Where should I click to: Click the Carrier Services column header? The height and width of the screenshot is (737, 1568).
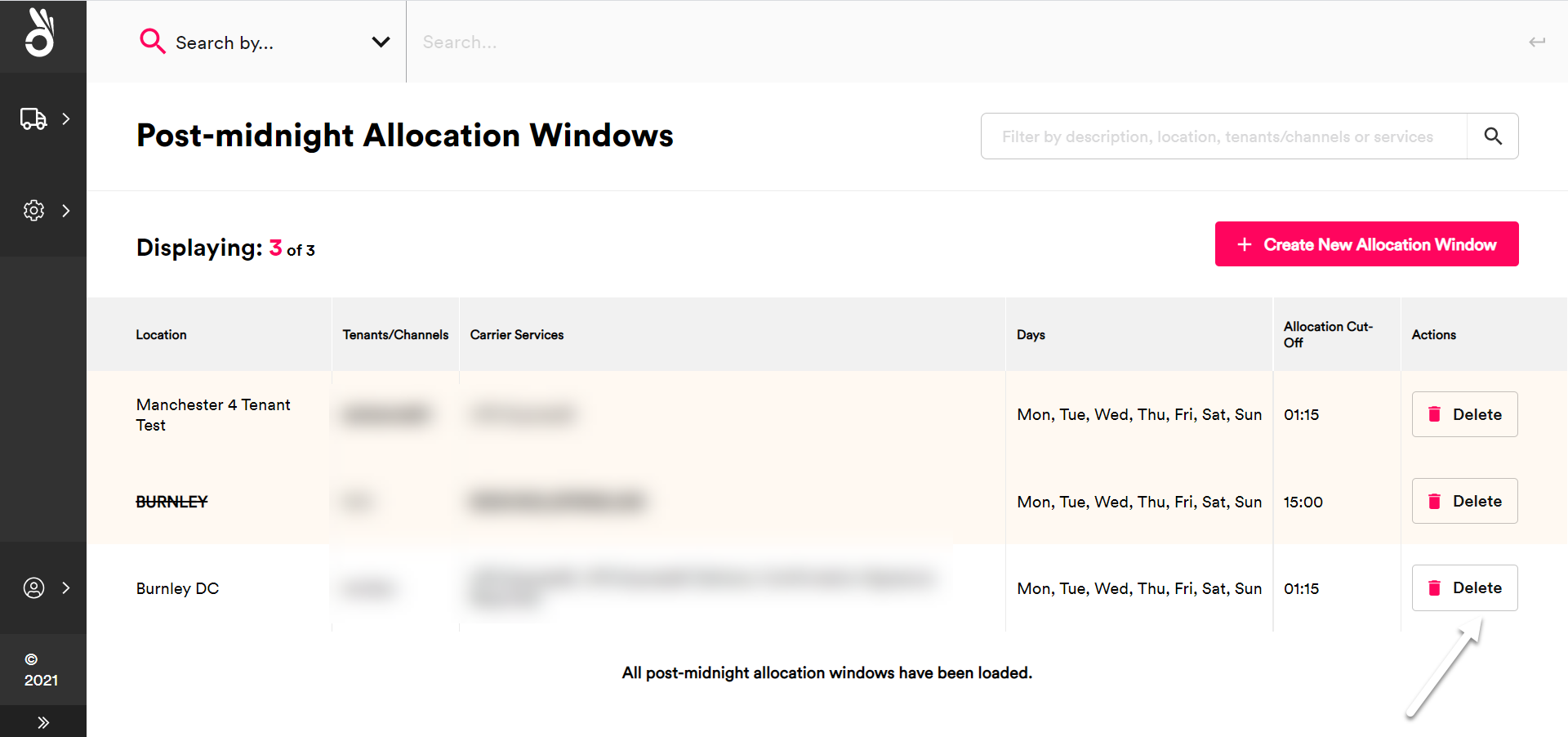[517, 335]
